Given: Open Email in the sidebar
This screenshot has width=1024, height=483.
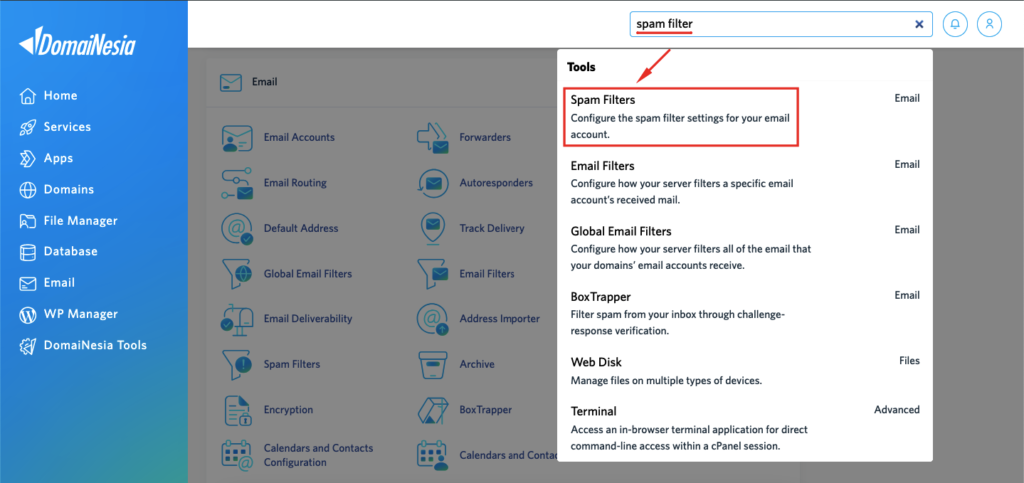Looking at the screenshot, I should [x=59, y=283].
